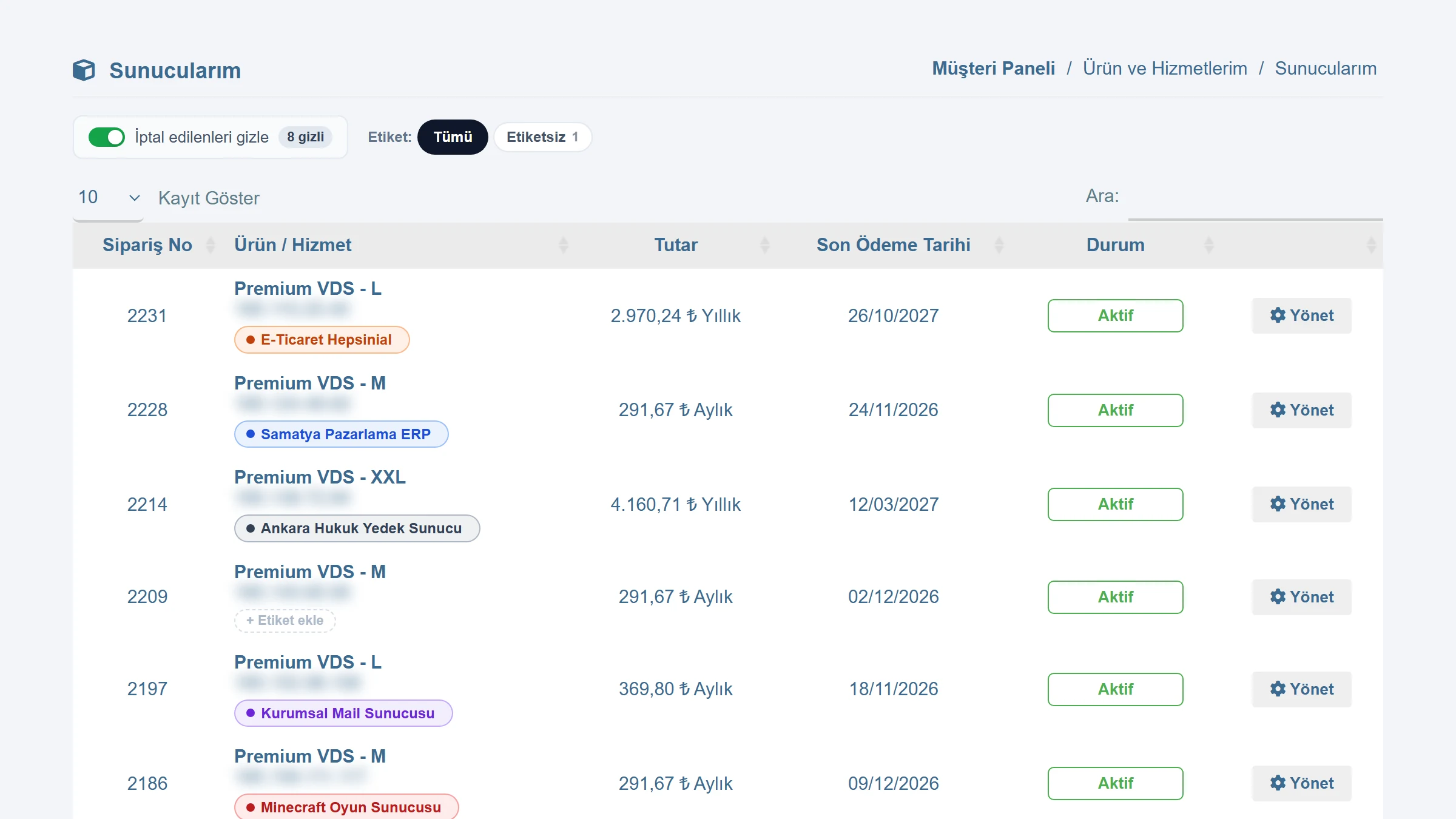
Task: Open Premium VDS - M order 2228
Action: (x=309, y=383)
